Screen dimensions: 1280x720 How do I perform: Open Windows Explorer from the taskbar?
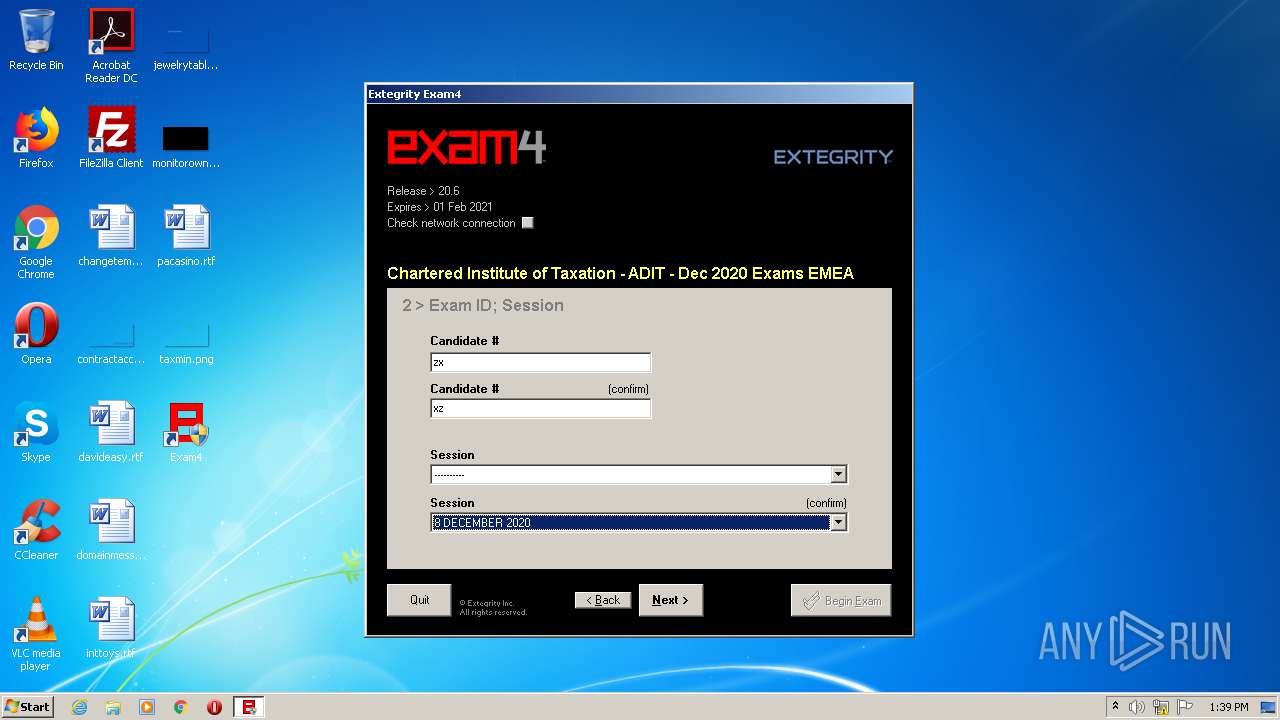coord(113,707)
